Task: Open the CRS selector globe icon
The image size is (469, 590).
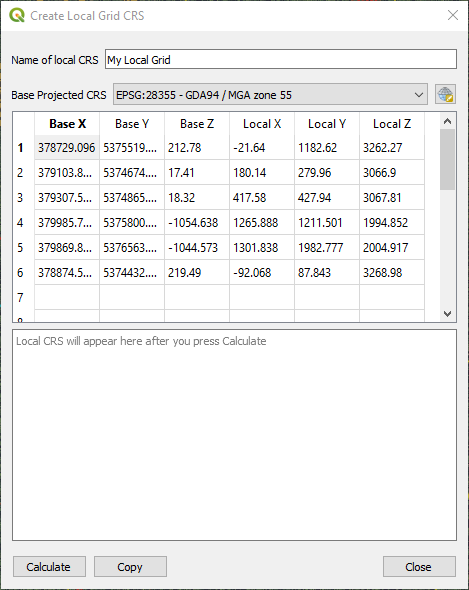Action: tap(445, 94)
